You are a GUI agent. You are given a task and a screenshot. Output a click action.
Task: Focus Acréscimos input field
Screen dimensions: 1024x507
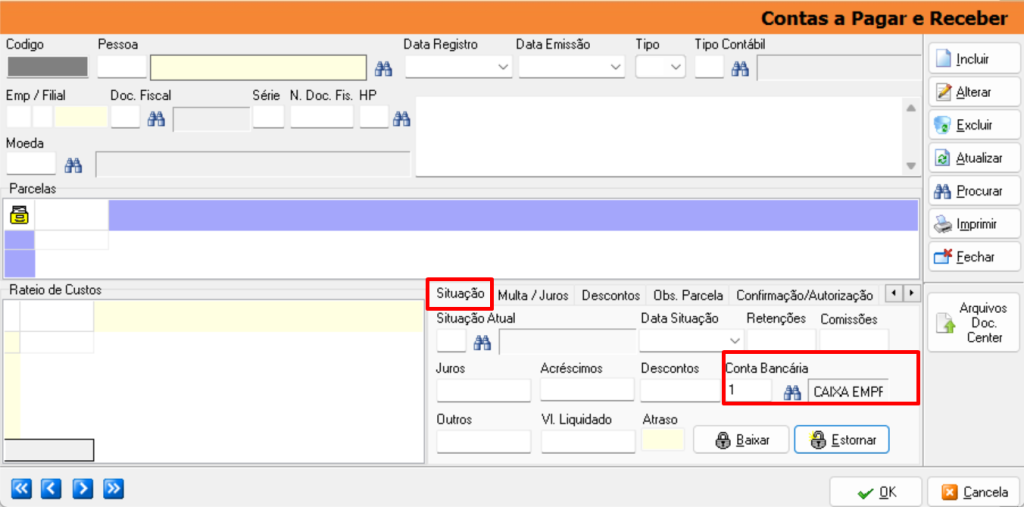point(588,390)
